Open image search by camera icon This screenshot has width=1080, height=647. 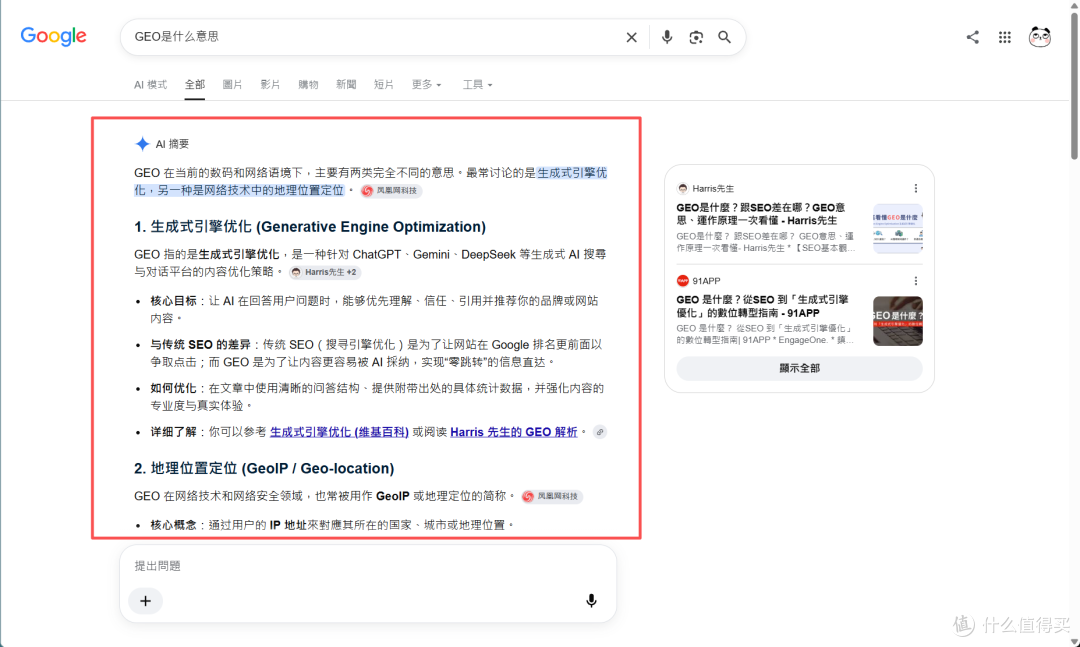[696, 37]
